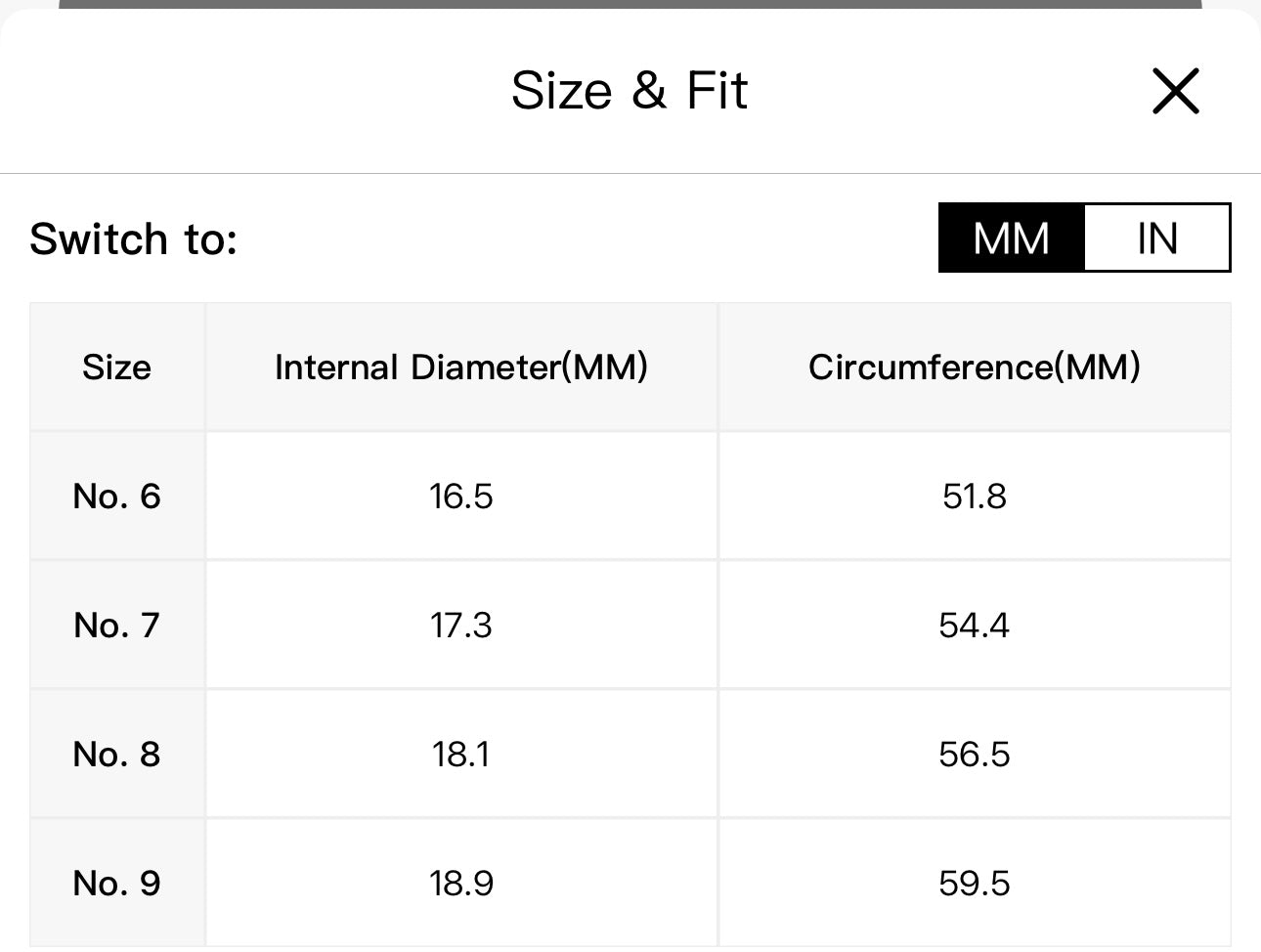Click the Circumference(MM) column header
1261x952 pixels.
click(974, 368)
